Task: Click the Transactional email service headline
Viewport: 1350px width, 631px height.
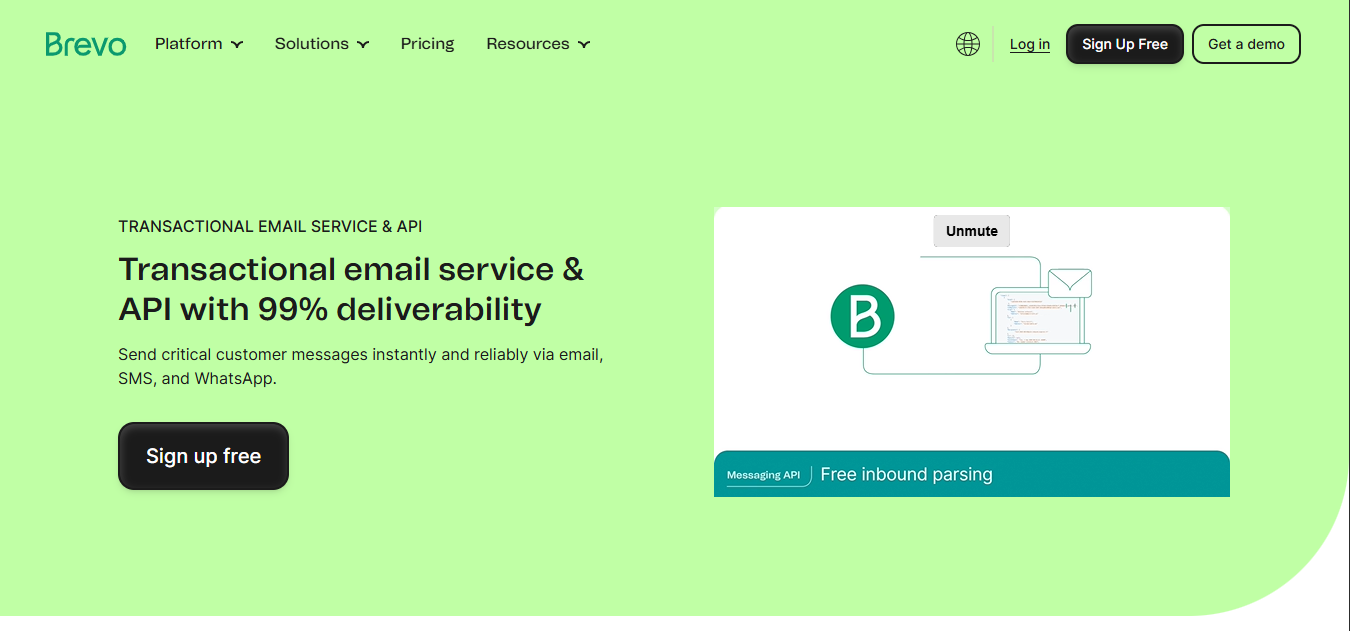Action: (x=351, y=289)
